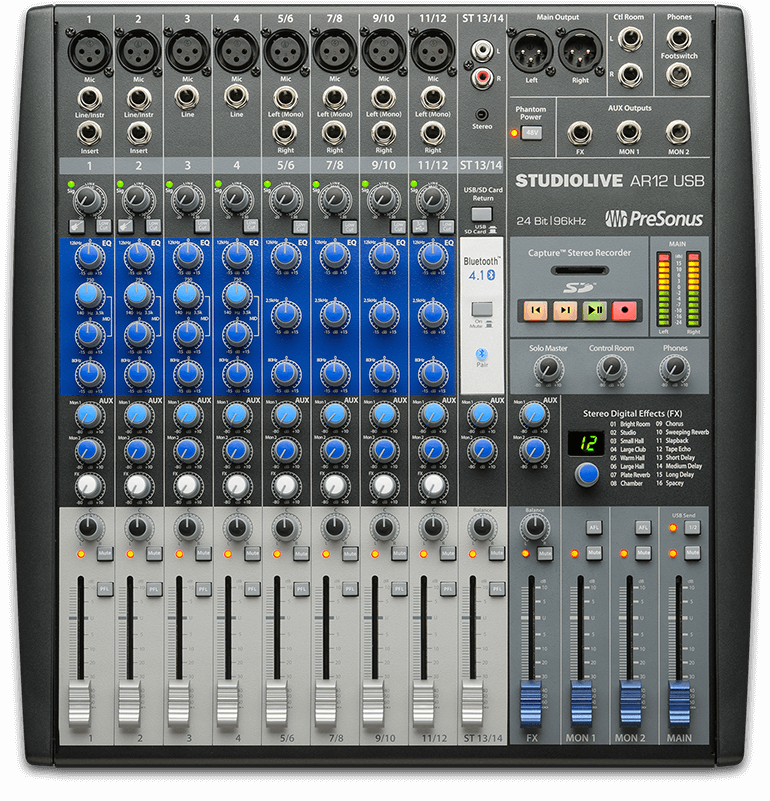This screenshot has height=801, width=770.
Task: Click the channel 1 Insert jack
Action: point(89,133)
